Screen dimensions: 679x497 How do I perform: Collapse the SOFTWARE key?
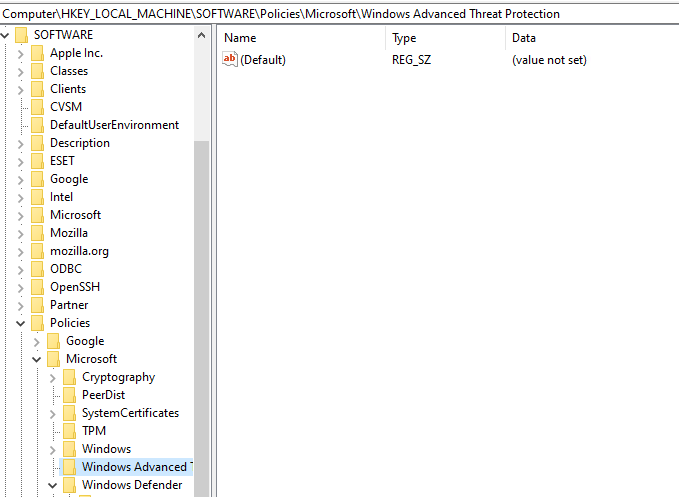(x=5, y=35)
